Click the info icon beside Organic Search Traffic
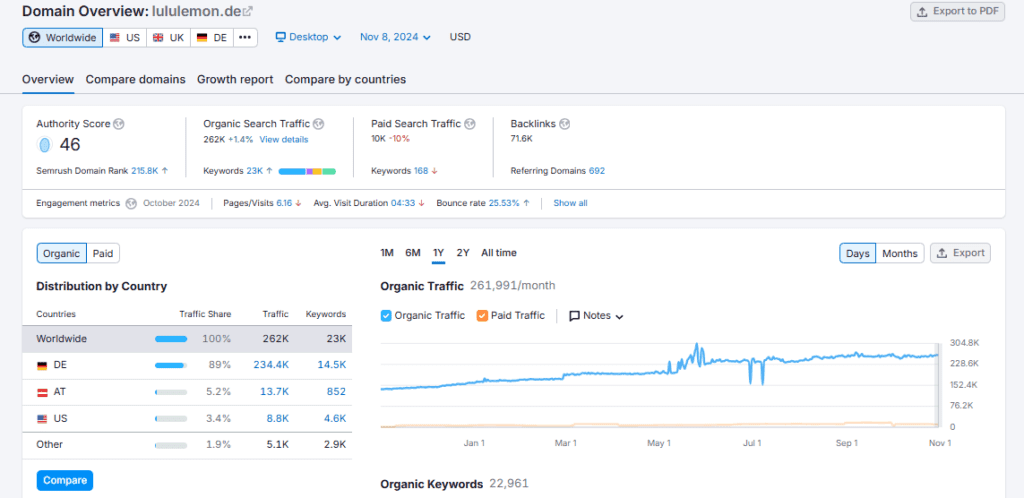Image resolution: width=1024 pixels, height=498 pixels. 319,124
